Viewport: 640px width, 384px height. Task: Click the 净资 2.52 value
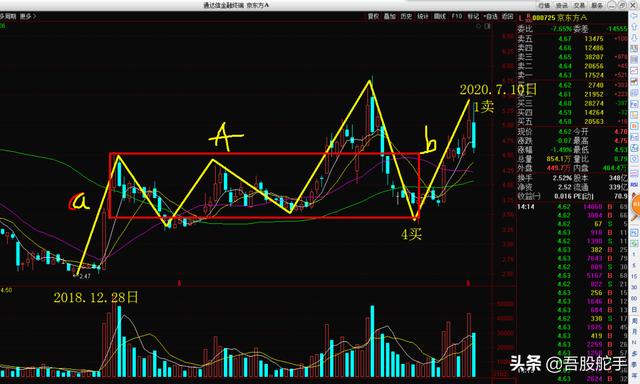tap(564, 187)
